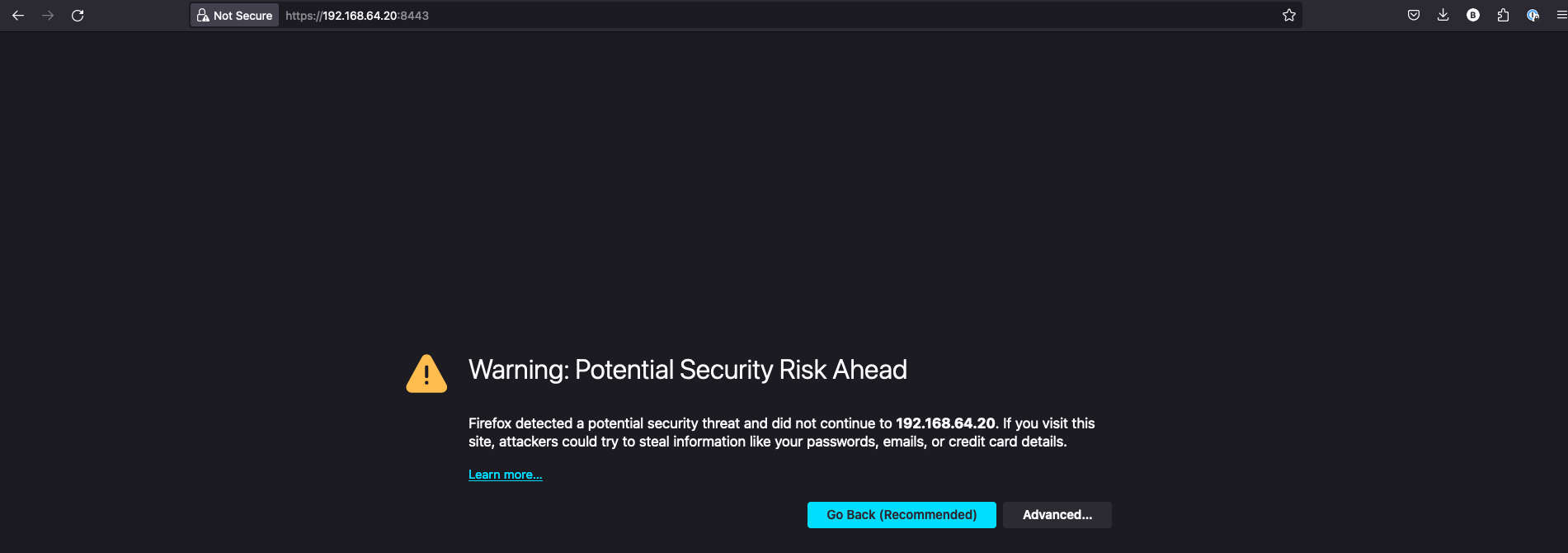Open the Learn more... link
This screenshot has width=1568, height=553.
point(505,475)
